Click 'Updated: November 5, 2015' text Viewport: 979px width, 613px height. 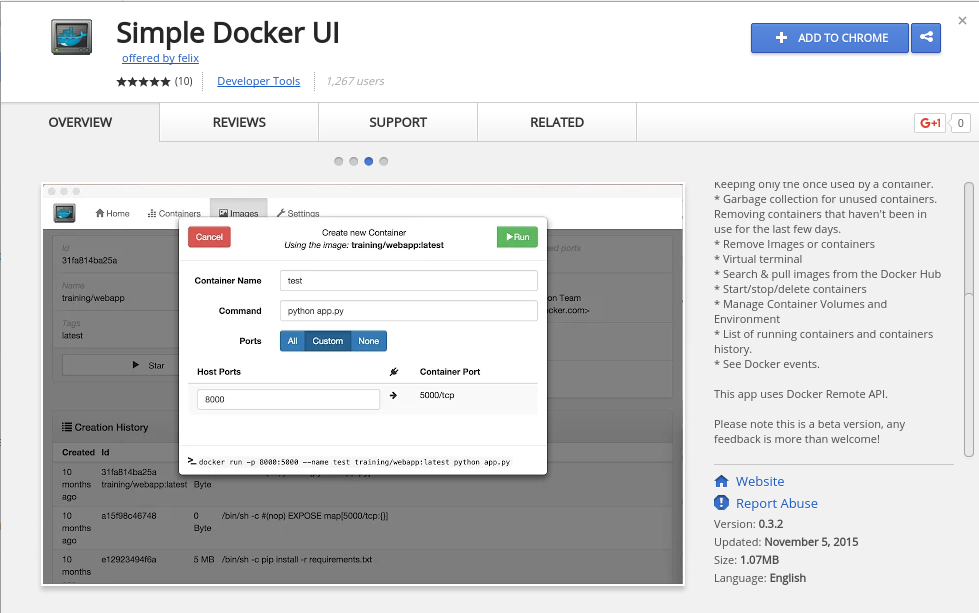[x=786, y=542]
